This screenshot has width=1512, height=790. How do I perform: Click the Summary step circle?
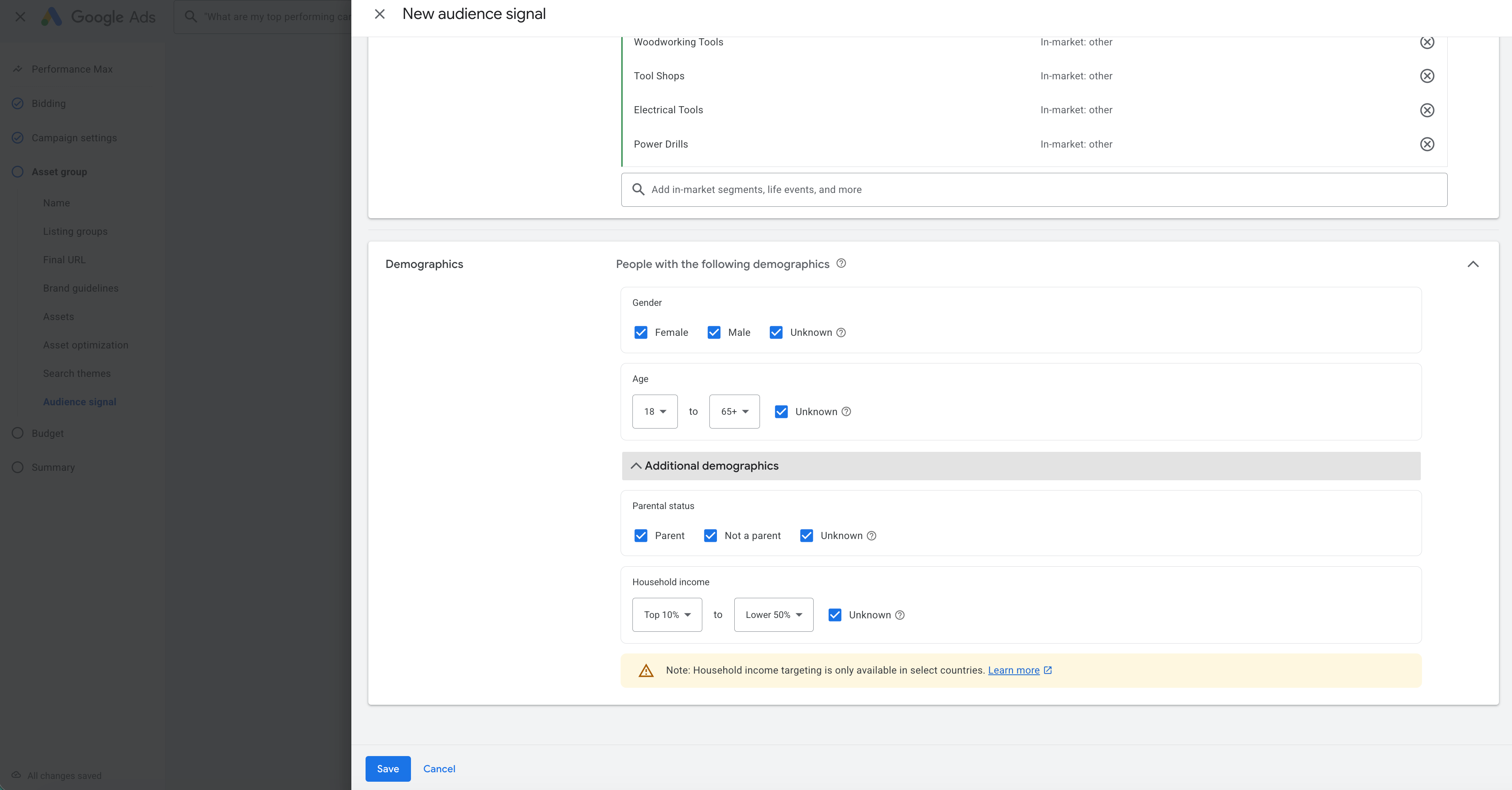pyautogui.click(x=18, y=468)
